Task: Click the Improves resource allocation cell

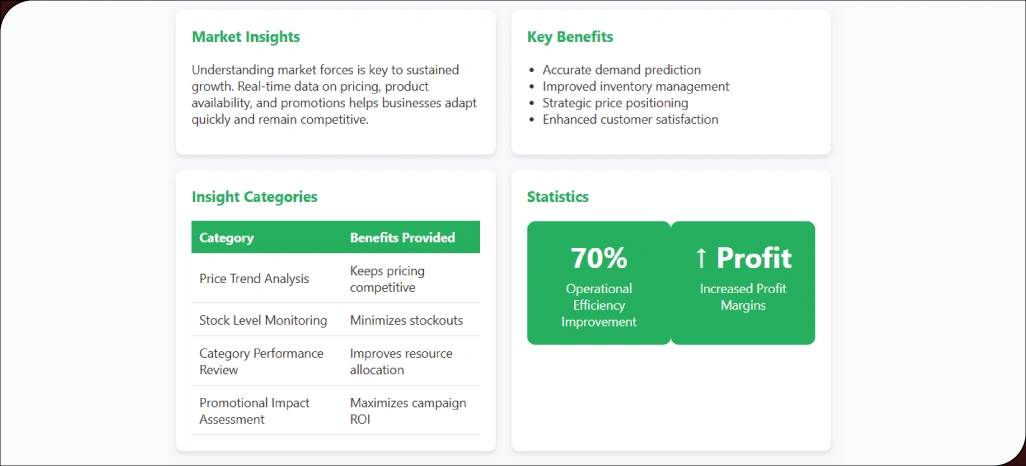Action: click(401, 361)
